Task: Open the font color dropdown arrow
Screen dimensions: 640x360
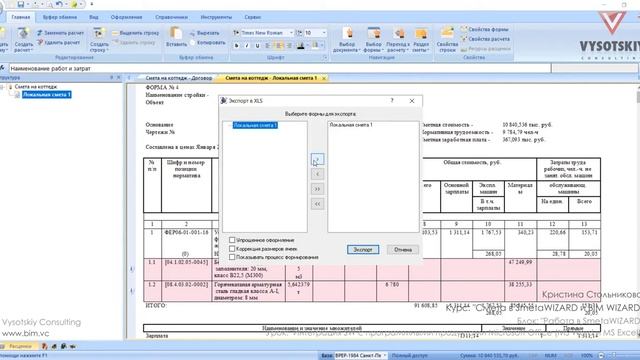Action: coord(307,46)
